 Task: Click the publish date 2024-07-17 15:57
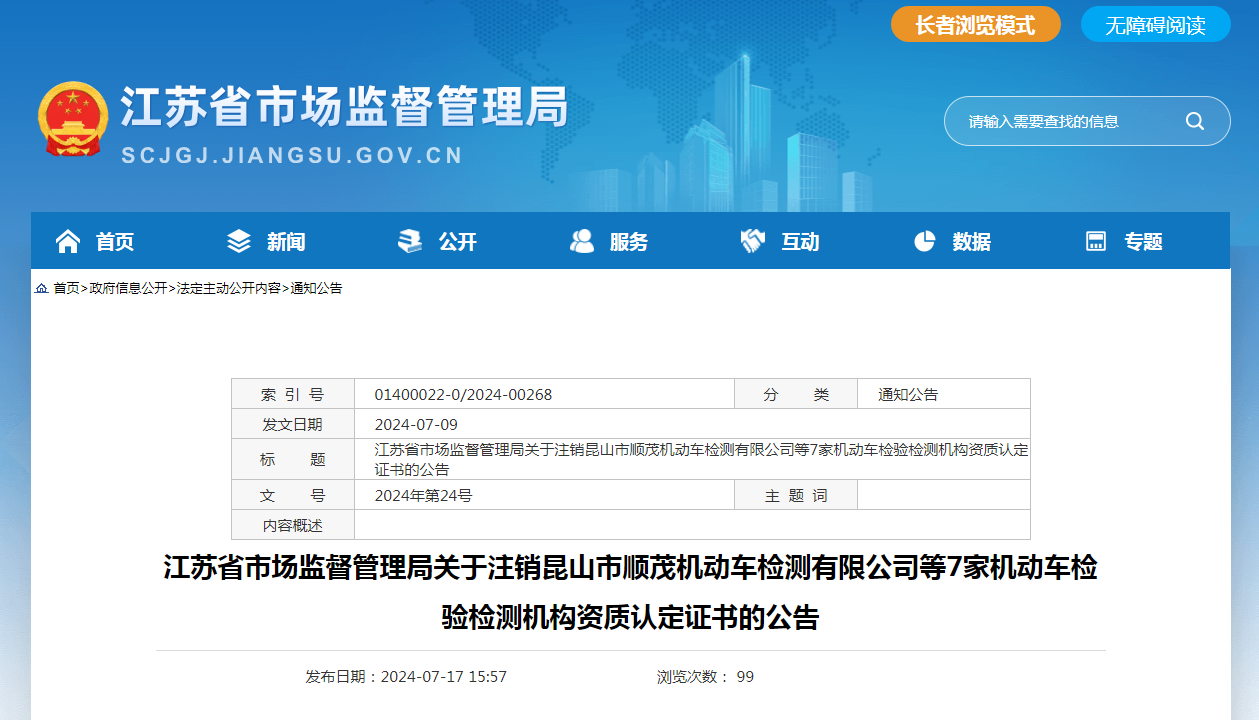point(406,676)
